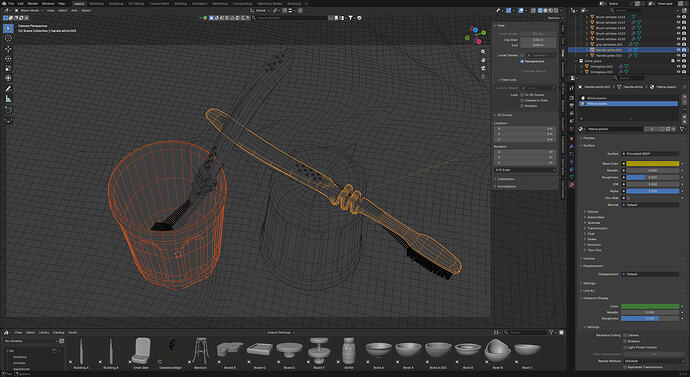This screenshot has height=377, width=690.
Task: Open the Import Settings dropdown
Action: [x=280, y=333]
